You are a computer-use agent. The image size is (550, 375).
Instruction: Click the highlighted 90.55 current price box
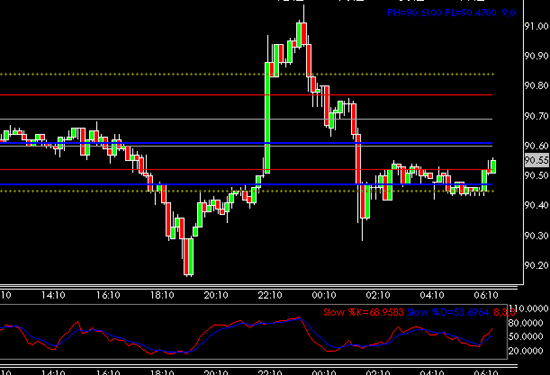point(537,160)
